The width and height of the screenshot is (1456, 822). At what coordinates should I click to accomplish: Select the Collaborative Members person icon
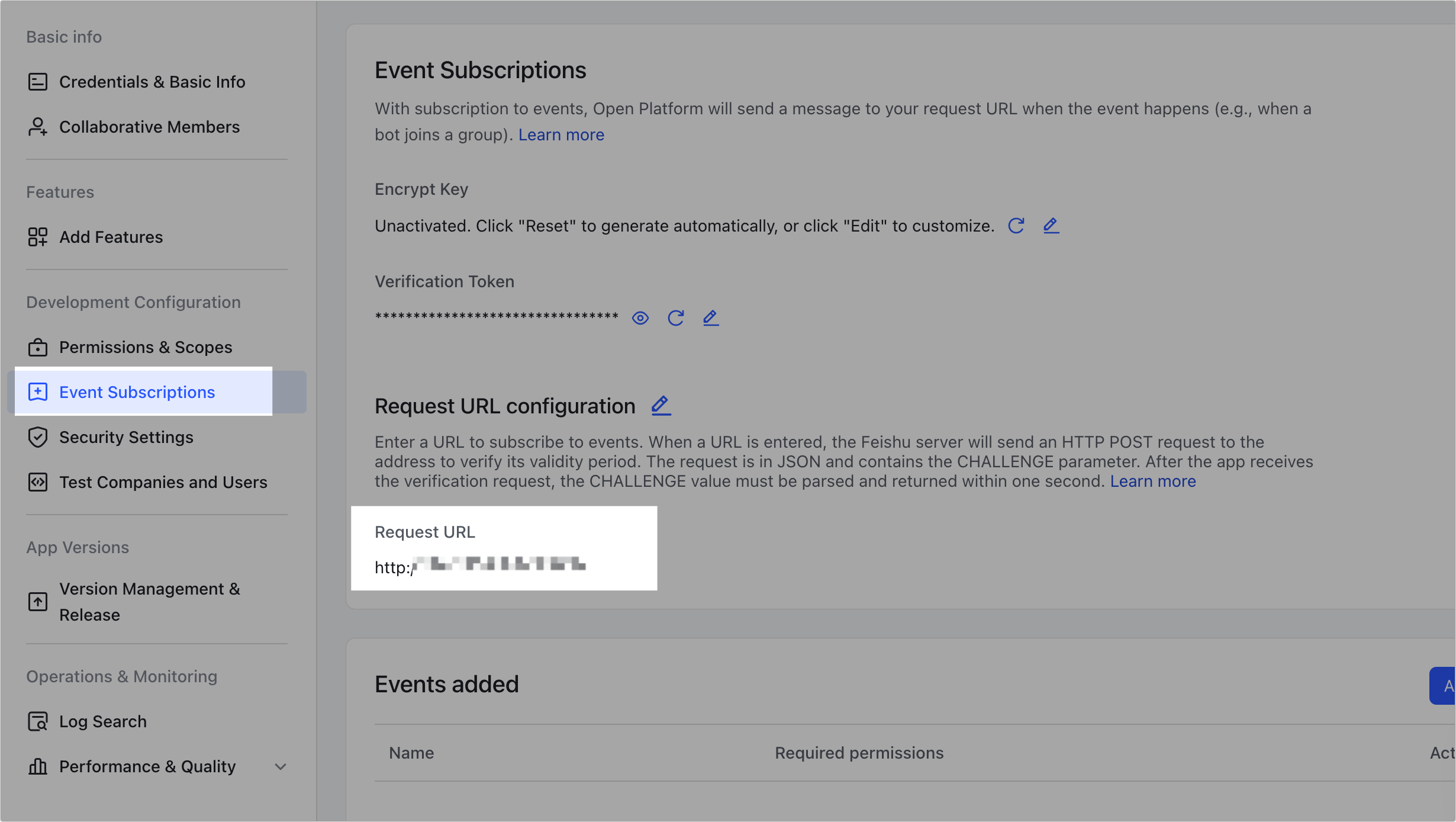[38, 127]
